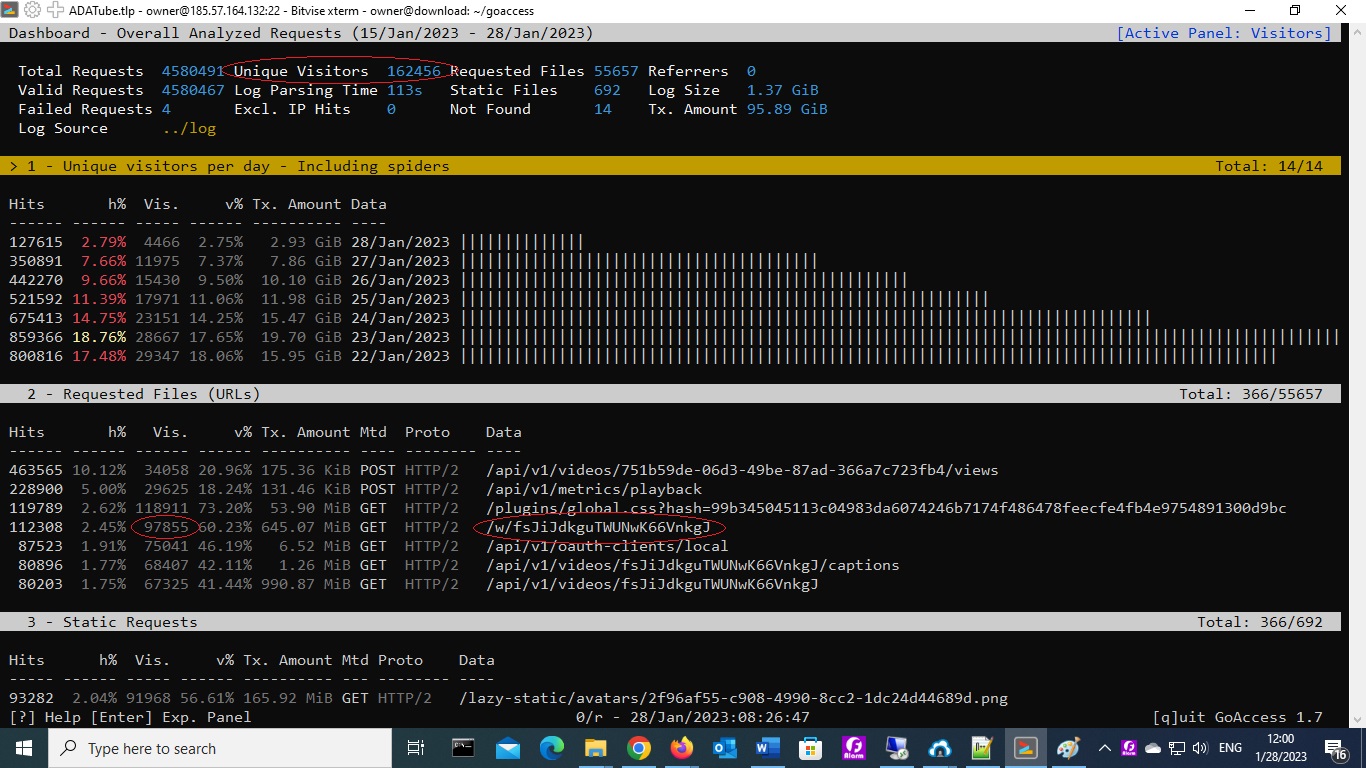Launch Paint from the taskbar
The image size is (1366, 768).
coord(1066,748)
